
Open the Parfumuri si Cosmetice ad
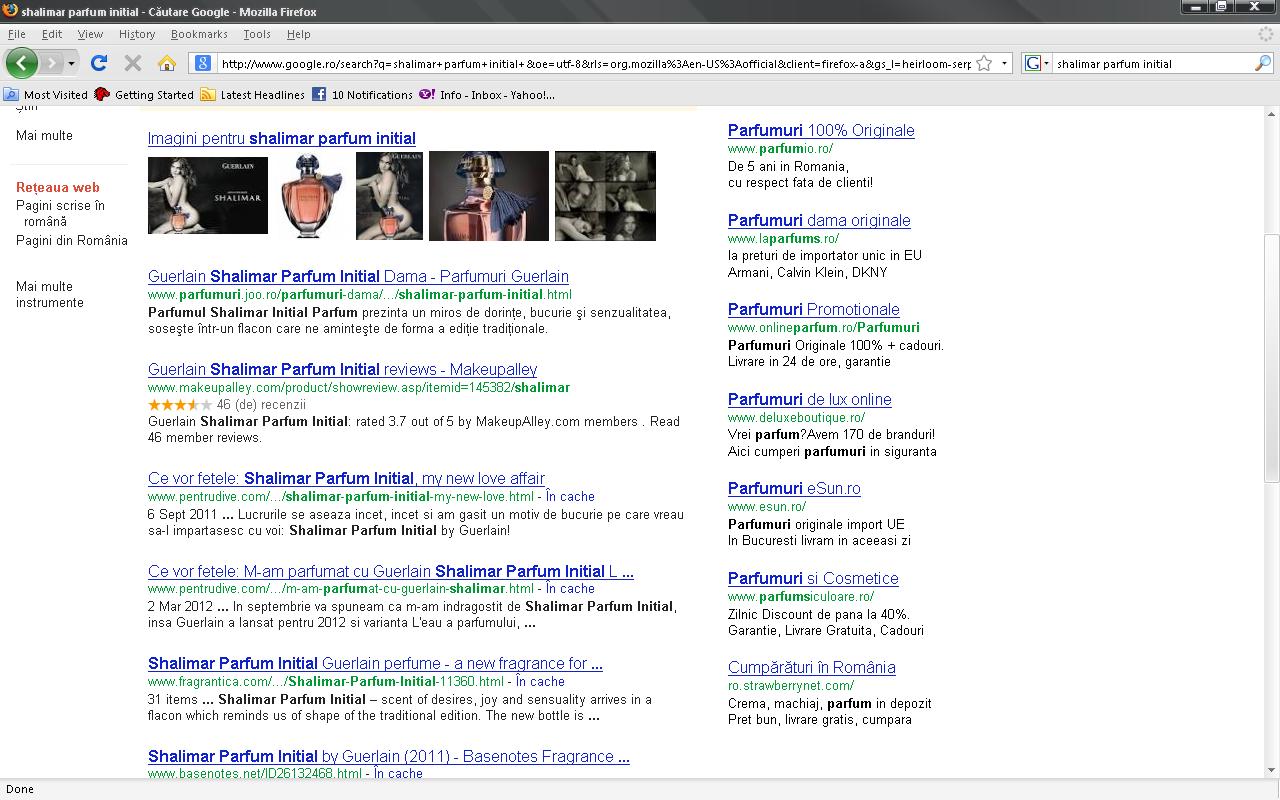click(813, 578)
